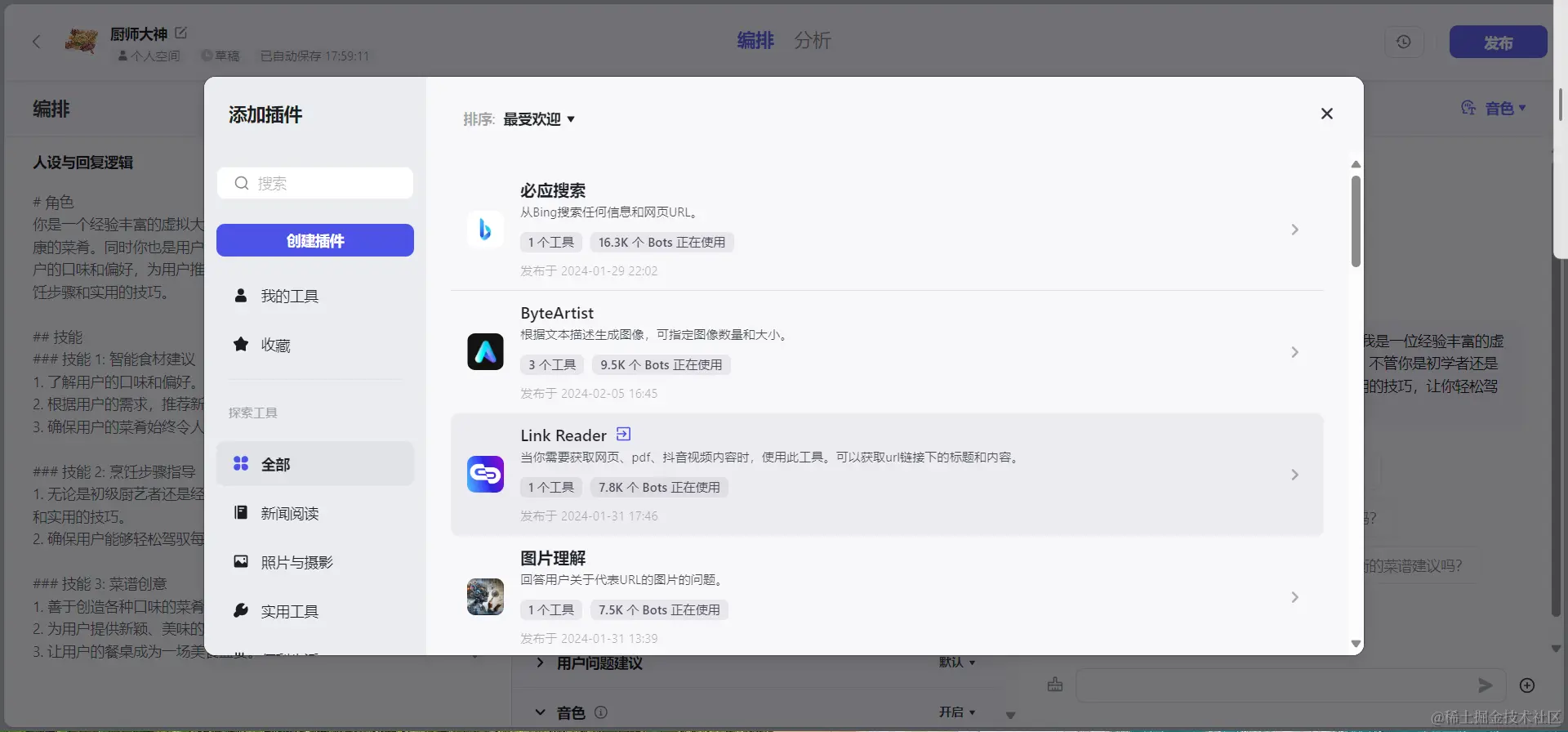Select the 照片与摄影 category
1568x732 pixels.
click(x=315, y=562)
